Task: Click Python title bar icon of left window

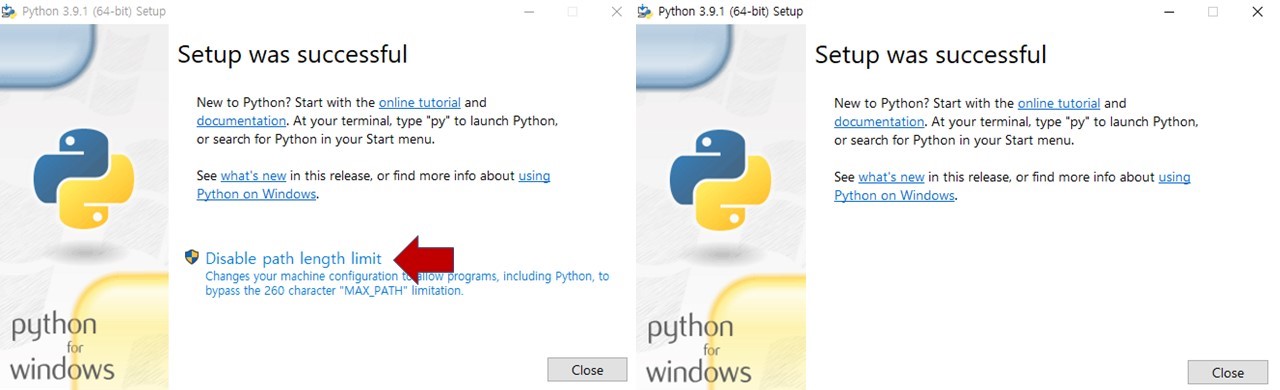Action: 10,12
